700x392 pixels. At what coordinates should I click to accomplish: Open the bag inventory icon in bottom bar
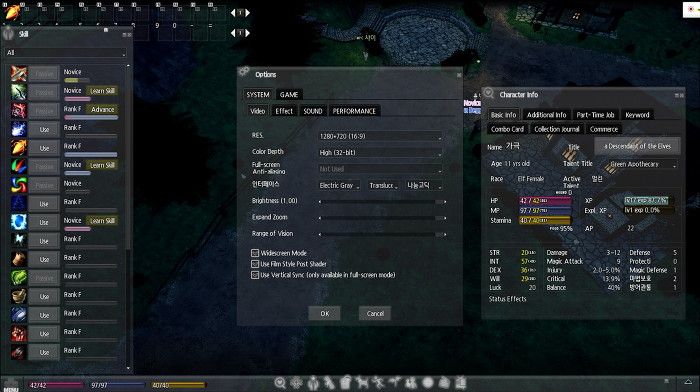pyautogui.click(x=345, y=383)
